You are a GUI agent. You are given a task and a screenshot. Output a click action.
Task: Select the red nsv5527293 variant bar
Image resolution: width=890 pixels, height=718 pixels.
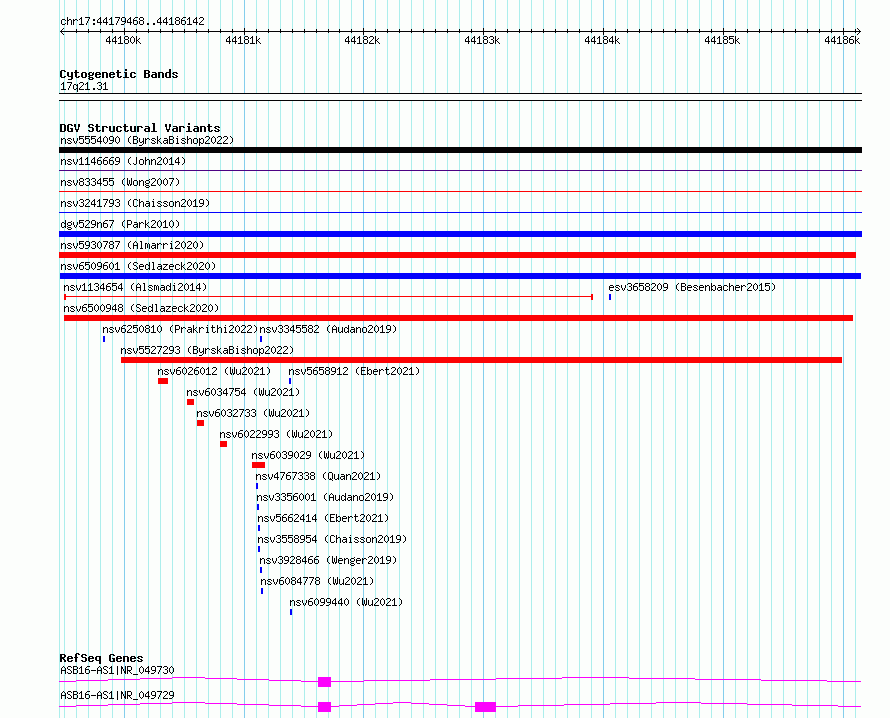[481, 360]
